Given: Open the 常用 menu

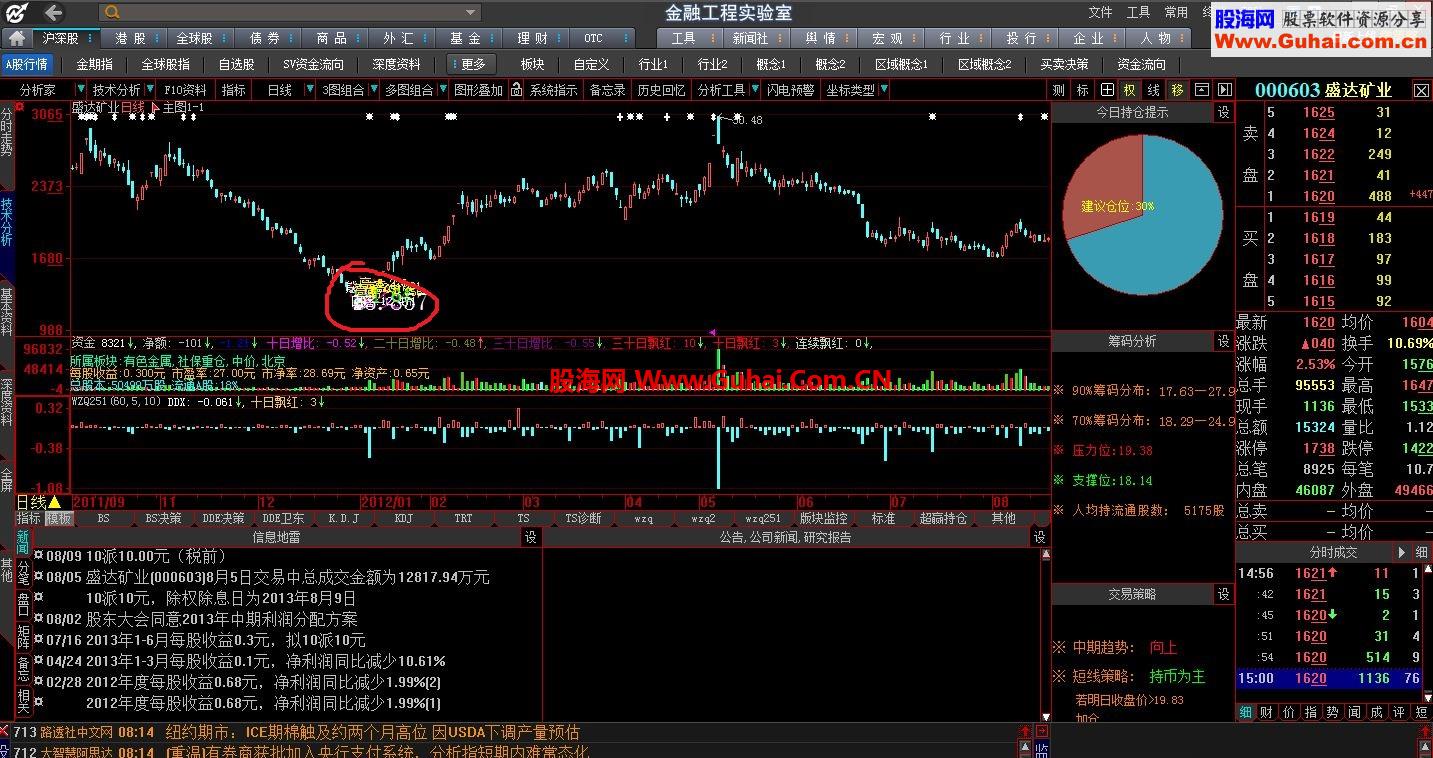Looking at the screenshot, I should (1176, 13).
